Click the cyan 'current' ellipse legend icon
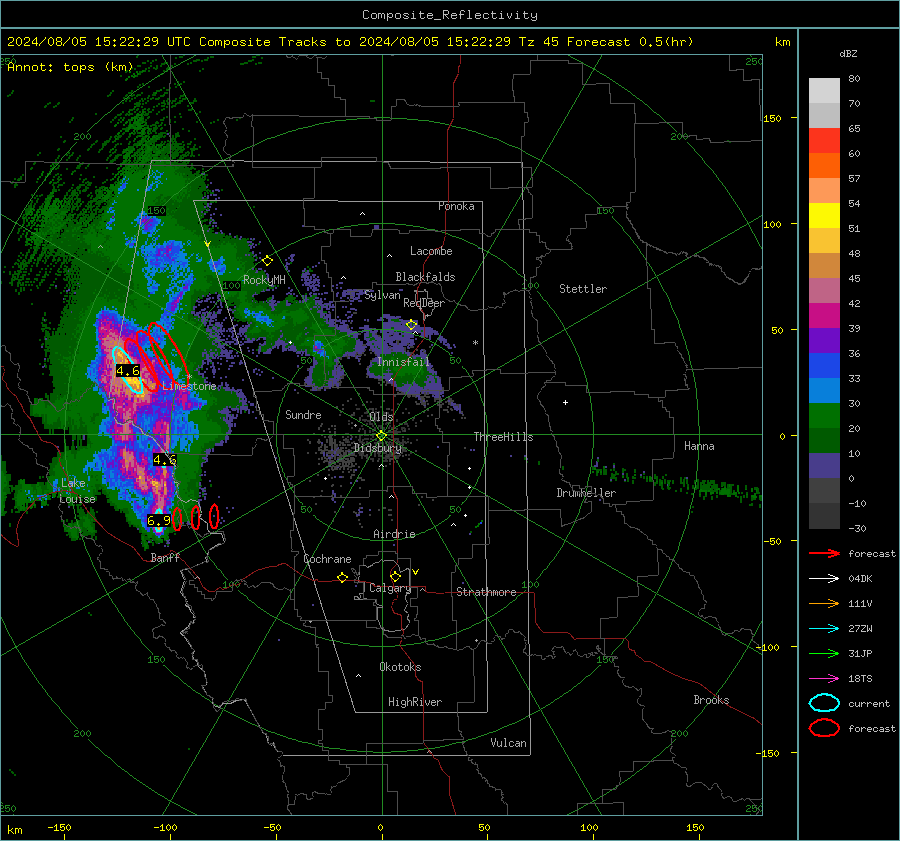This screenshot has width=900, height=841. pos(824,703)
